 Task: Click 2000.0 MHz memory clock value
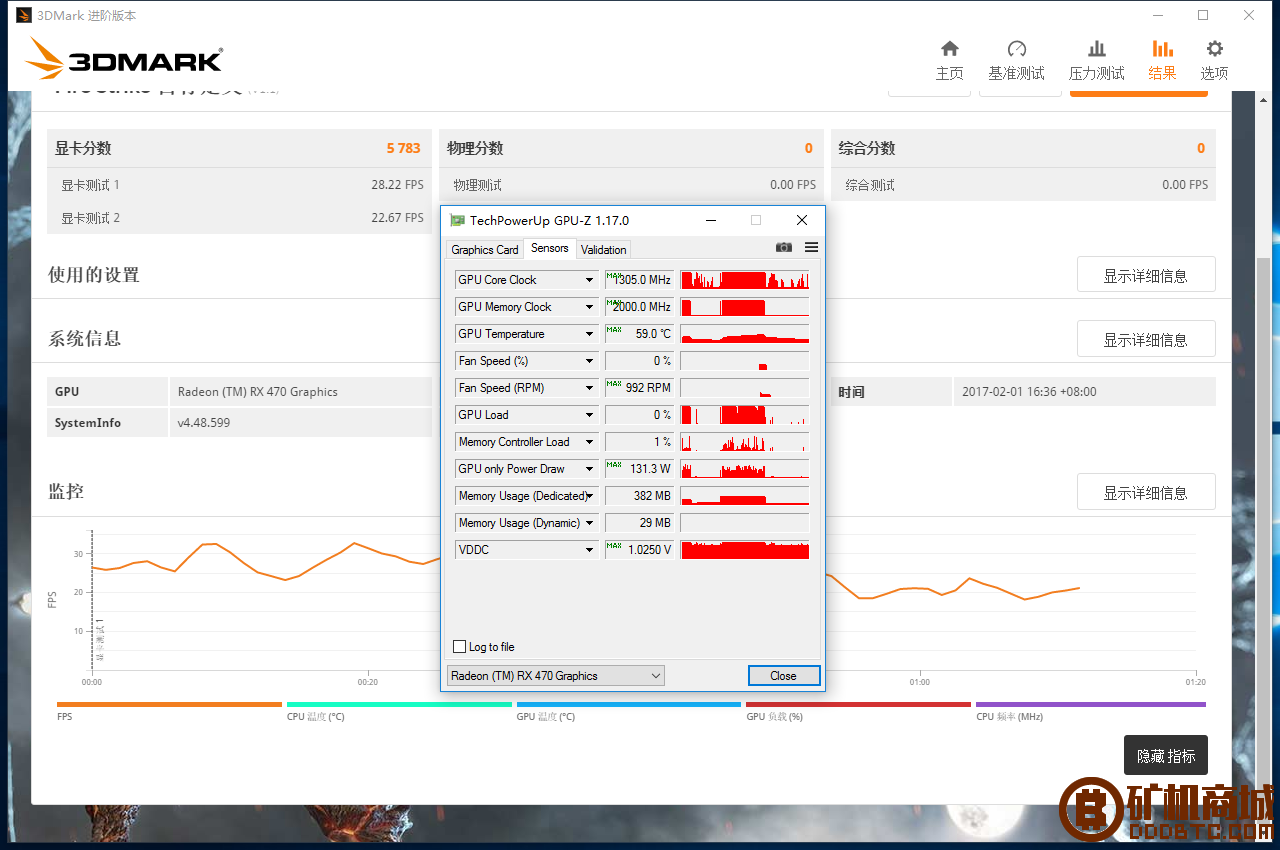[x=640, y=307]
